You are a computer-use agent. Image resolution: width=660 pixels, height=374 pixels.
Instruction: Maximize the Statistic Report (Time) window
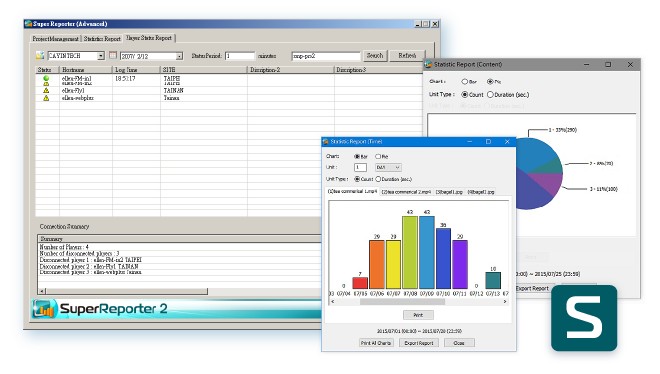(x=488, y=142)
